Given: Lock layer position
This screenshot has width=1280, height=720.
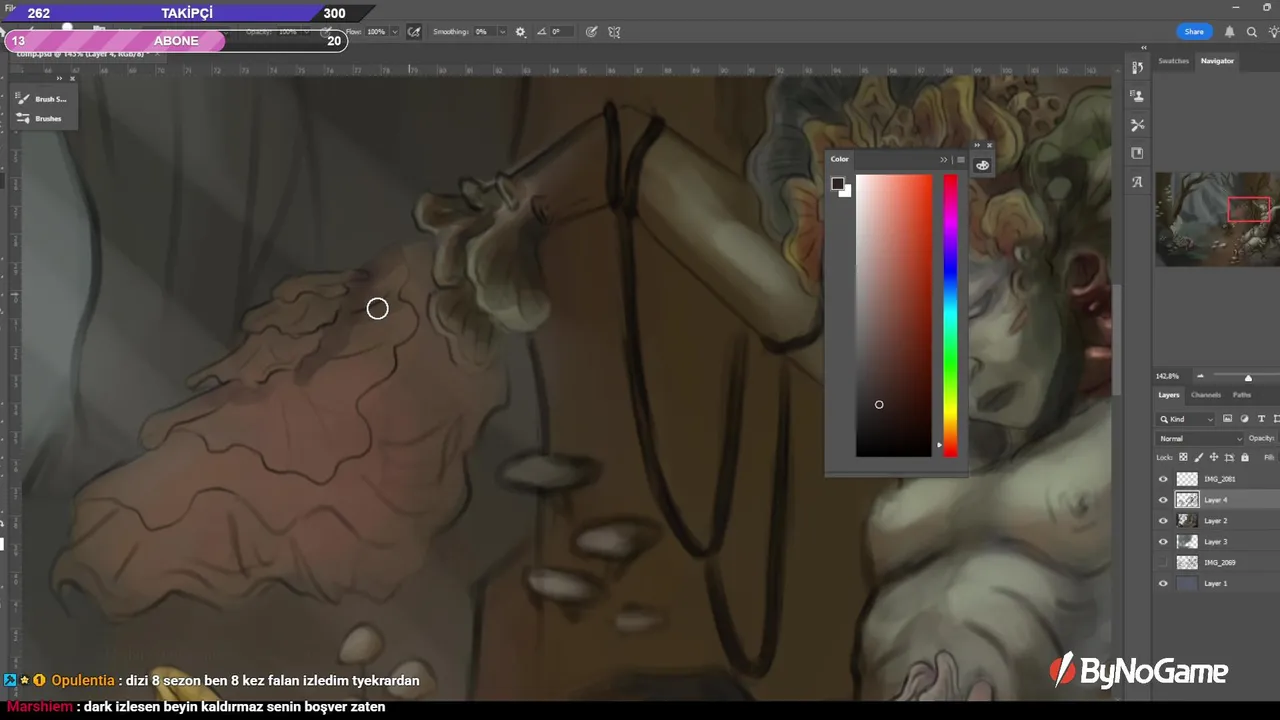Looking at the screenshot, I should 1213,457.
